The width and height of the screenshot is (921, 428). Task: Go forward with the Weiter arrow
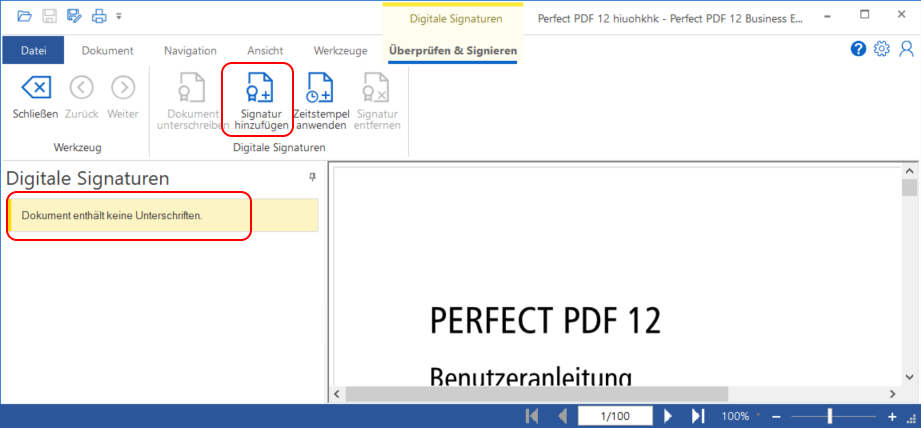tap(123, 88)
